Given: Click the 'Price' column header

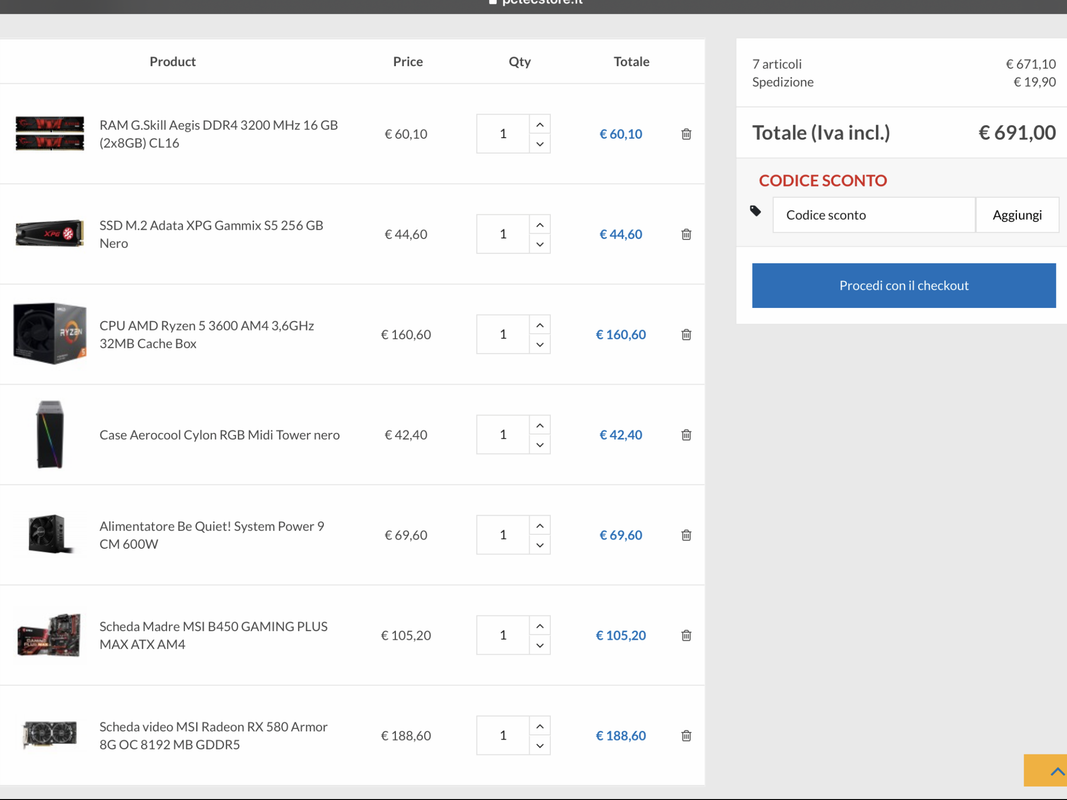Looking at the screenshot, I should 408,61.
